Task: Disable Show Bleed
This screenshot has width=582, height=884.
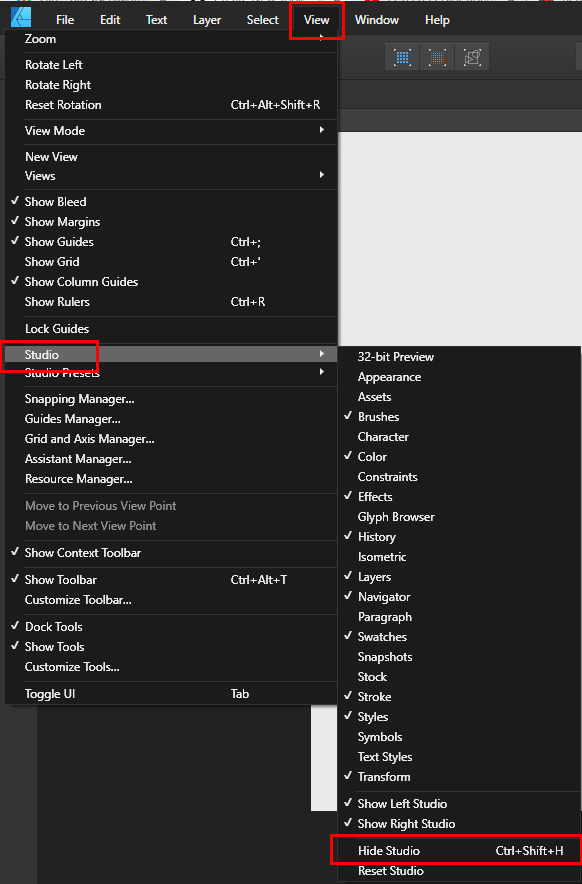Action: tap(55, 201)
